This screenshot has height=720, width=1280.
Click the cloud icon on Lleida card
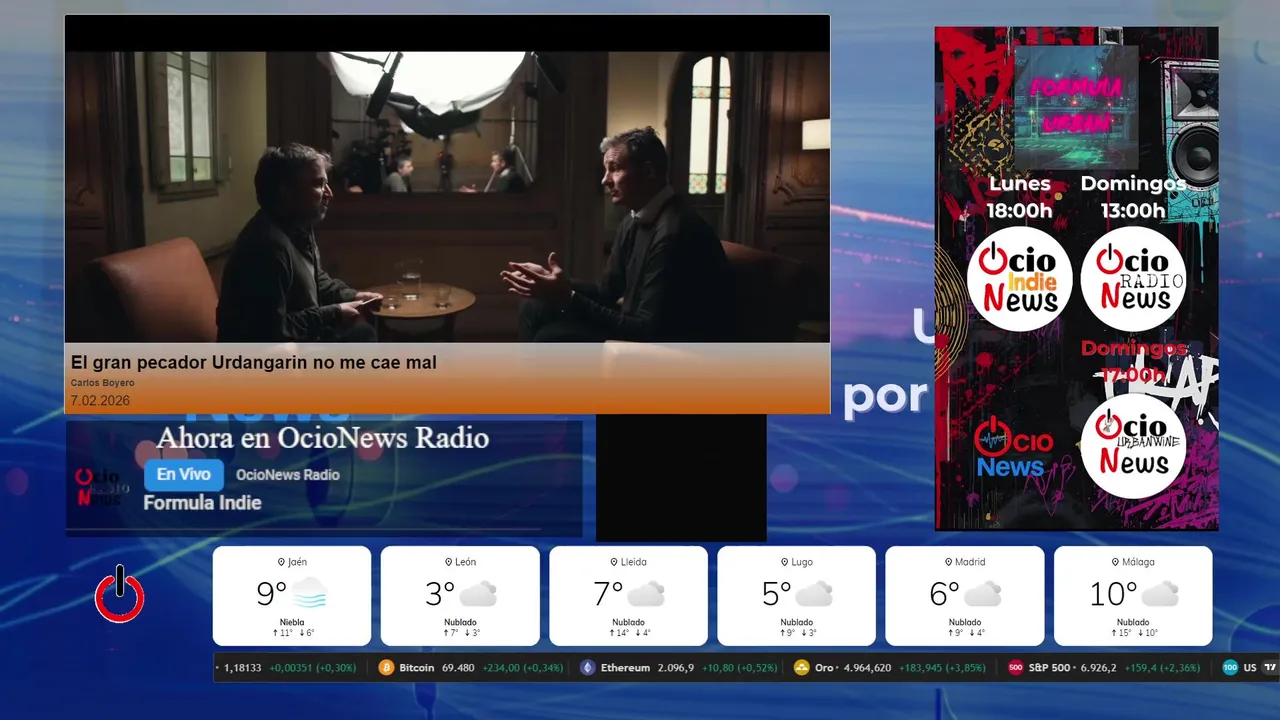[x=646, y=594]
